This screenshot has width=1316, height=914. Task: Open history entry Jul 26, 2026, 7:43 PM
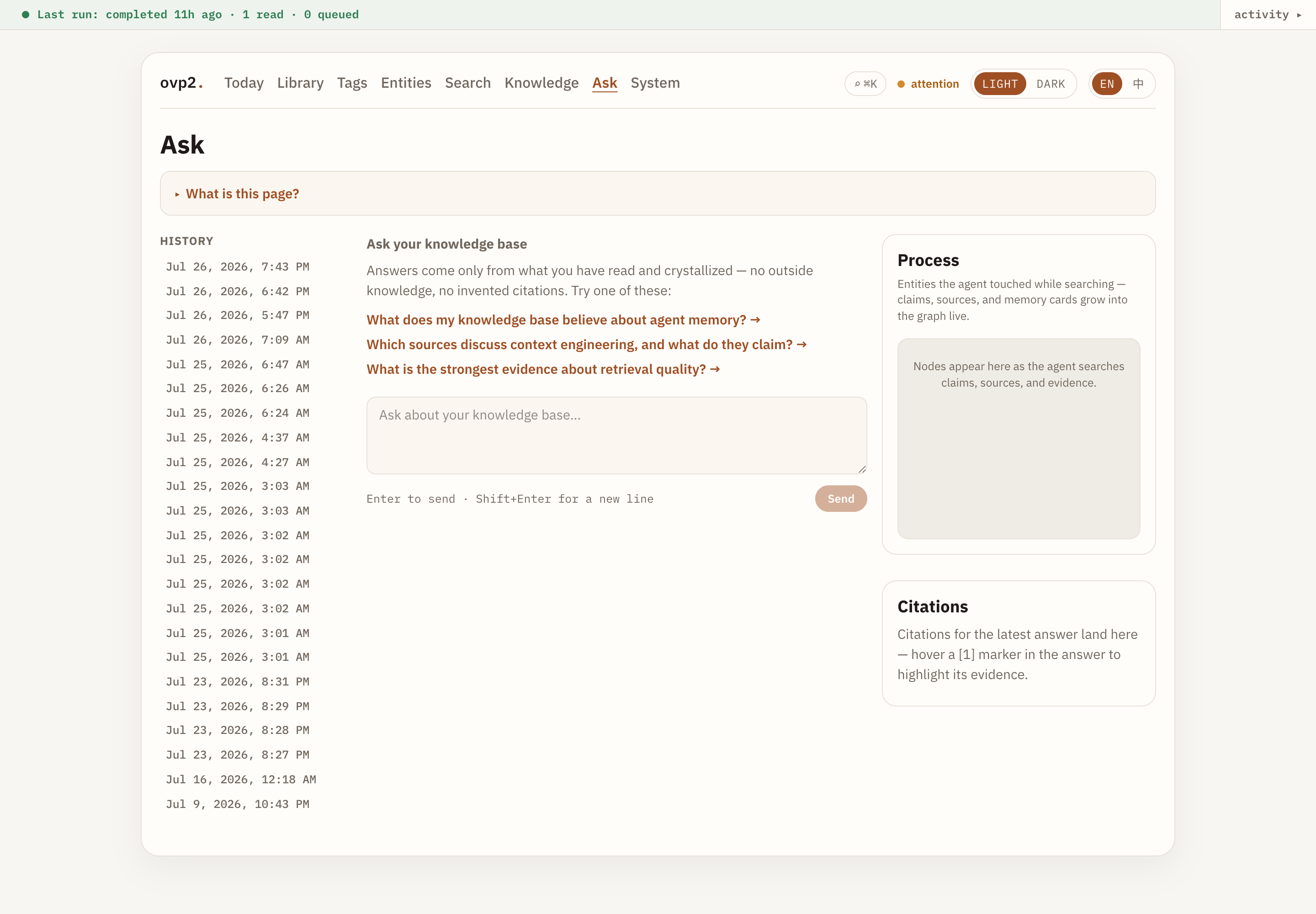click(x=238, y=267)
